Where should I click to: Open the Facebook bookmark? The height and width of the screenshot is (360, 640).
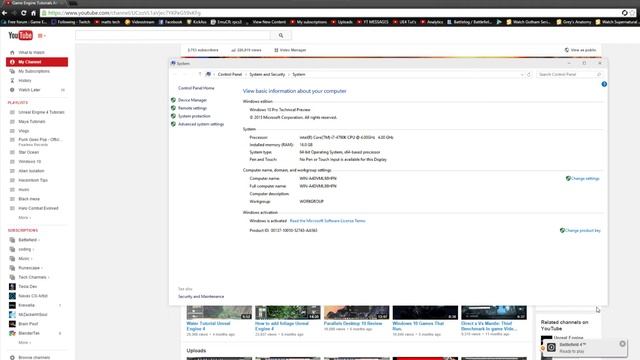click(171, 22)
